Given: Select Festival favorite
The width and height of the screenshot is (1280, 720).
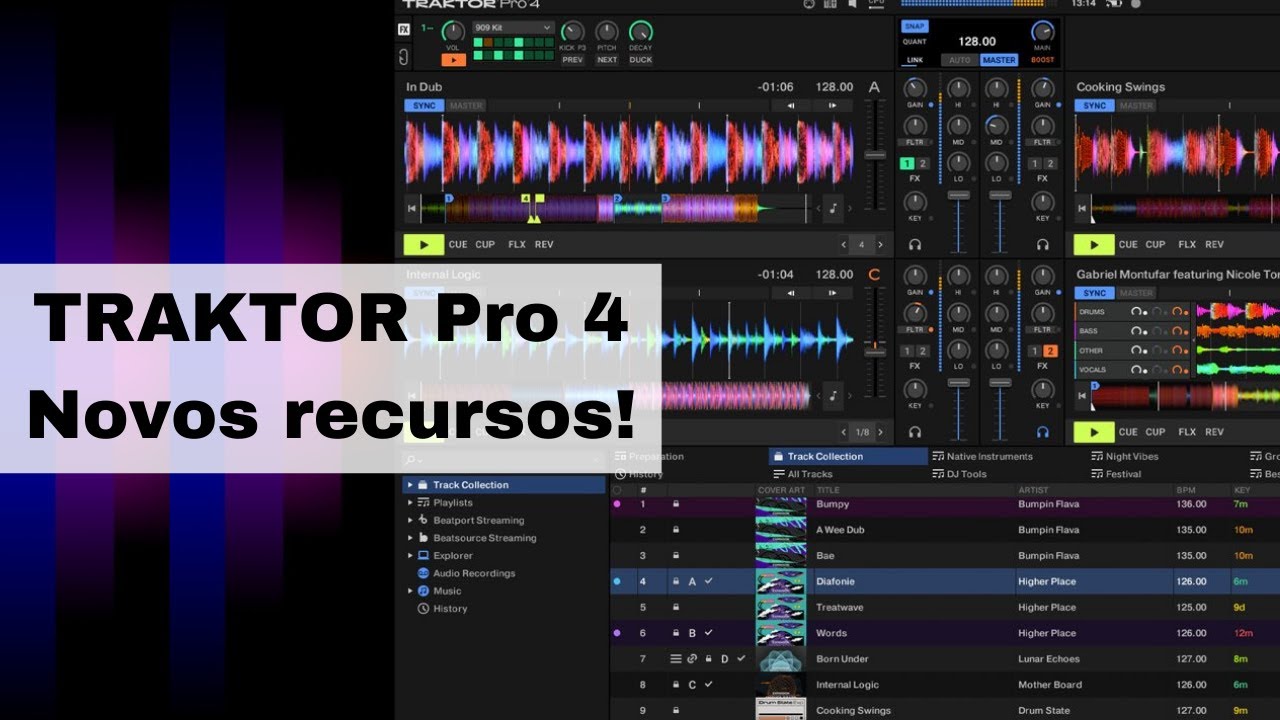Looking at the screenshot, I should tap(1116, 474).
